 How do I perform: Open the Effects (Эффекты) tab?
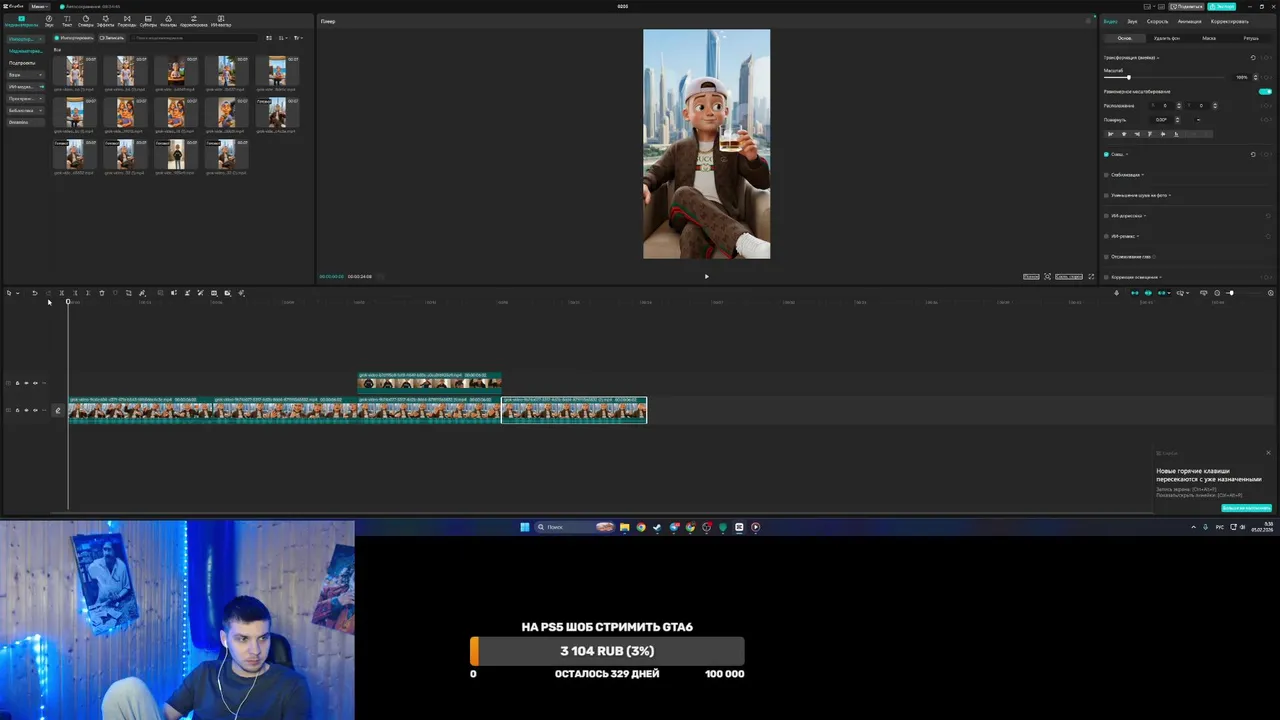point(105,21)
